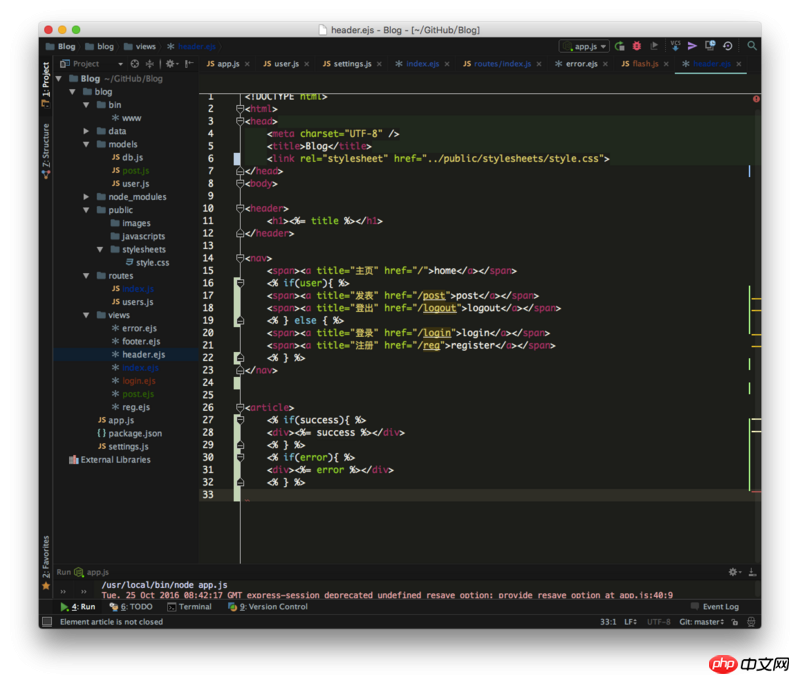Switch to the settings.js editor tab
The height and width of the screenshot is (684, 800).
coord(352,64)
